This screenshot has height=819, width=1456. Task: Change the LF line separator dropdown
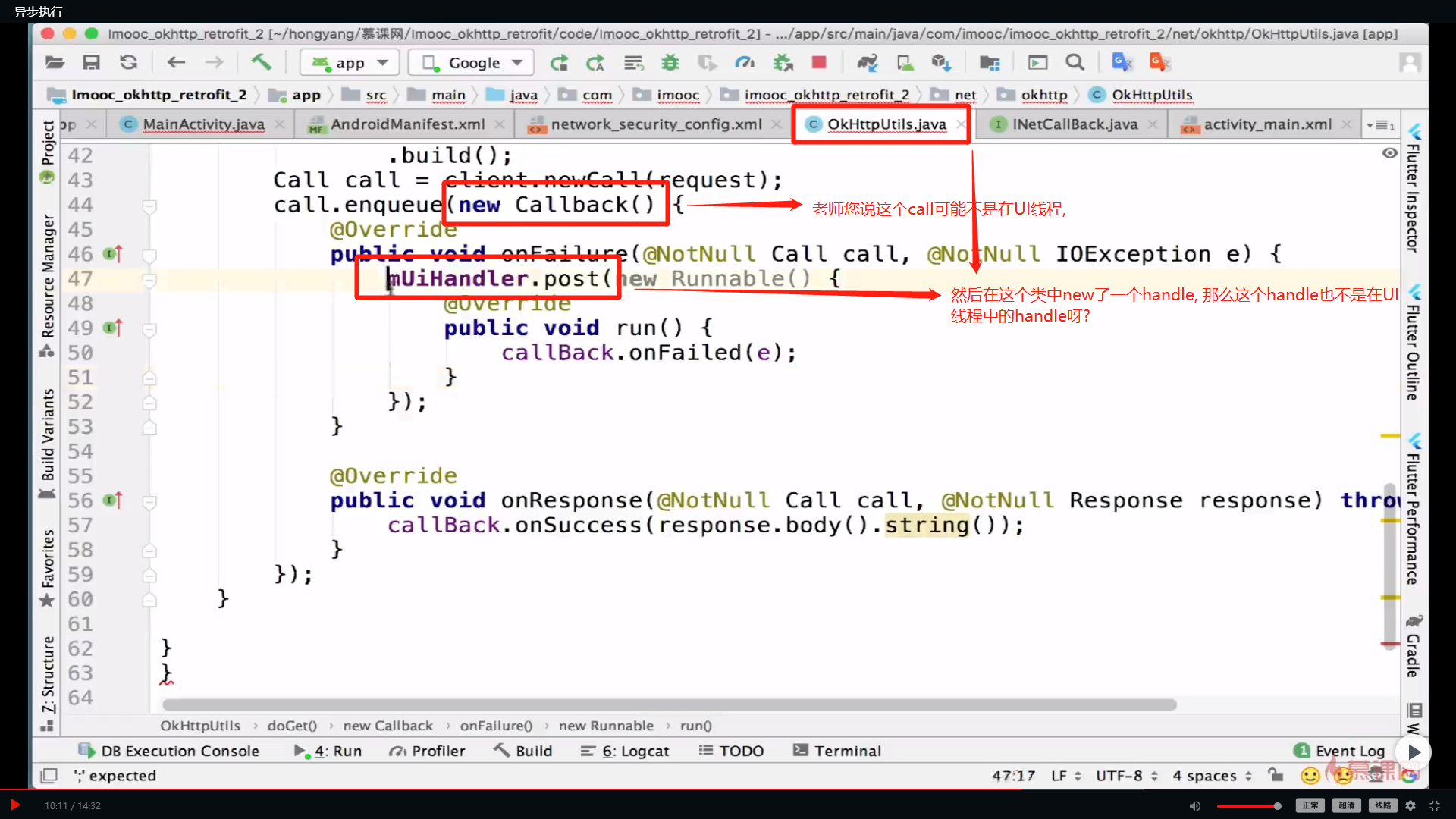[1065, 776]
